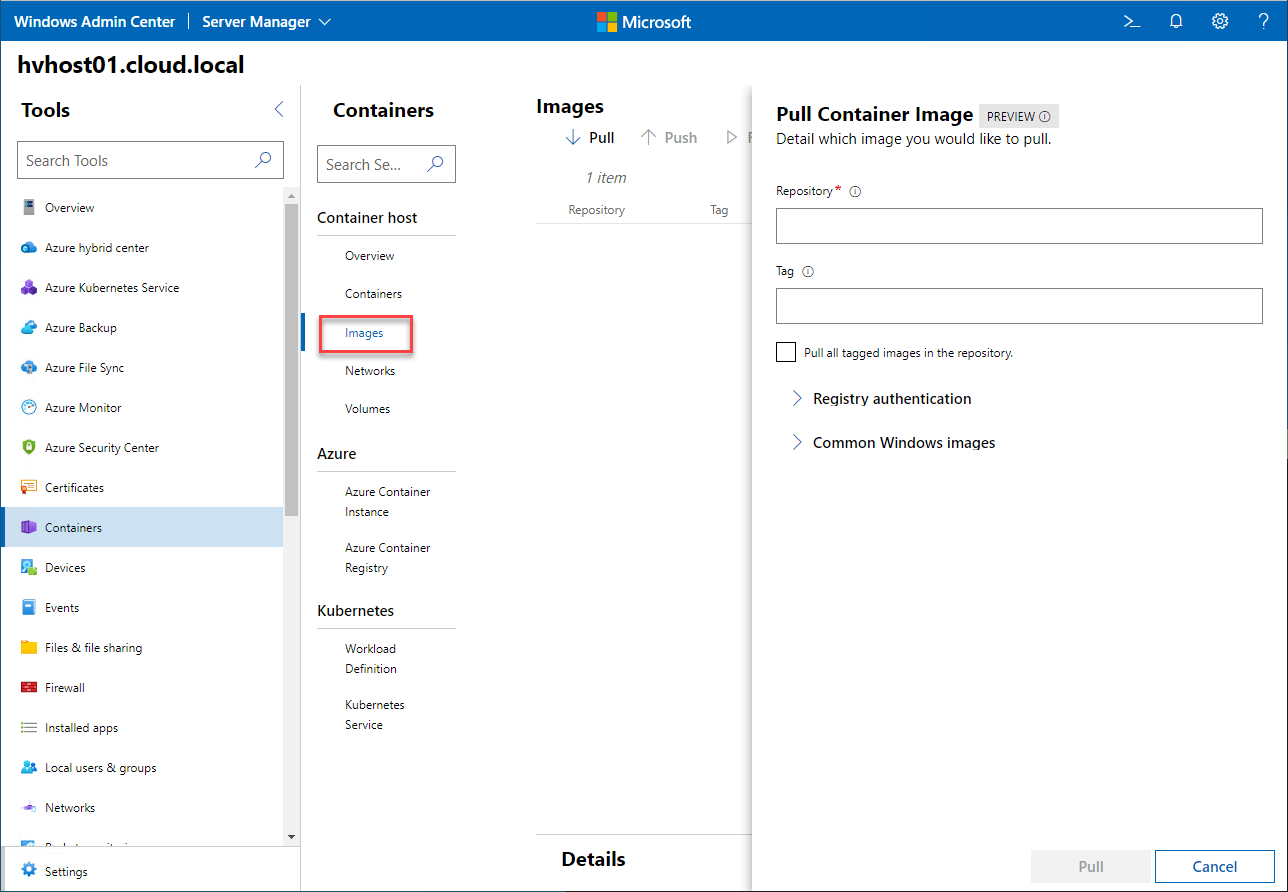Open the settings gear in header
1288x892 pixels.
point(1220,21)
